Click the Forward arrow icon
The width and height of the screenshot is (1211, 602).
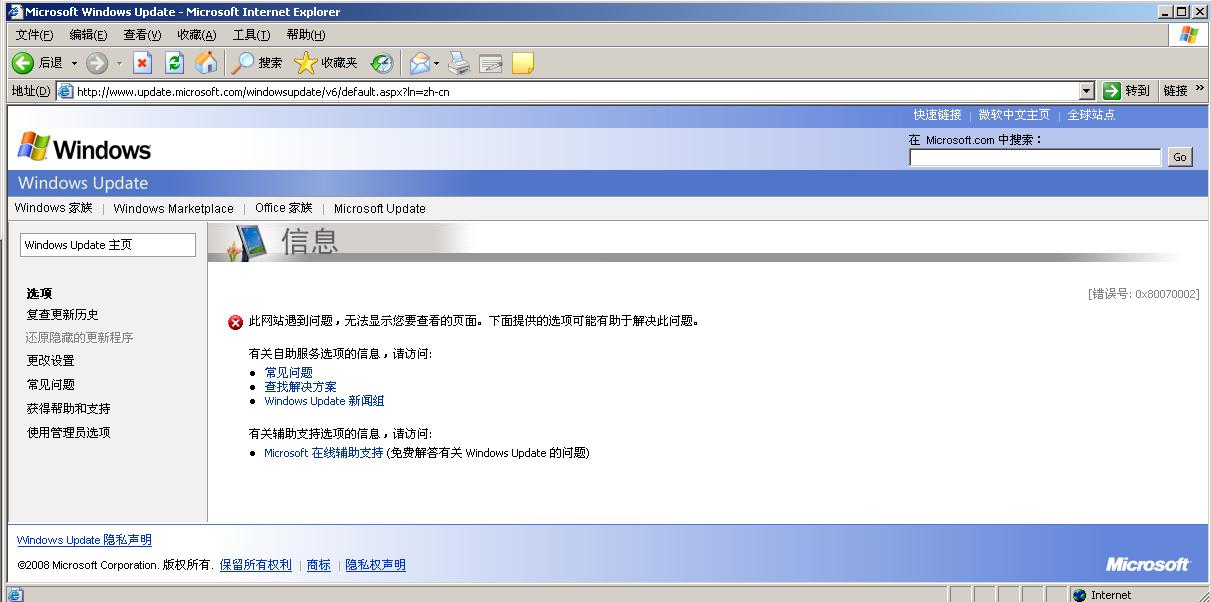pyautogui.click(x=97, y=63)
